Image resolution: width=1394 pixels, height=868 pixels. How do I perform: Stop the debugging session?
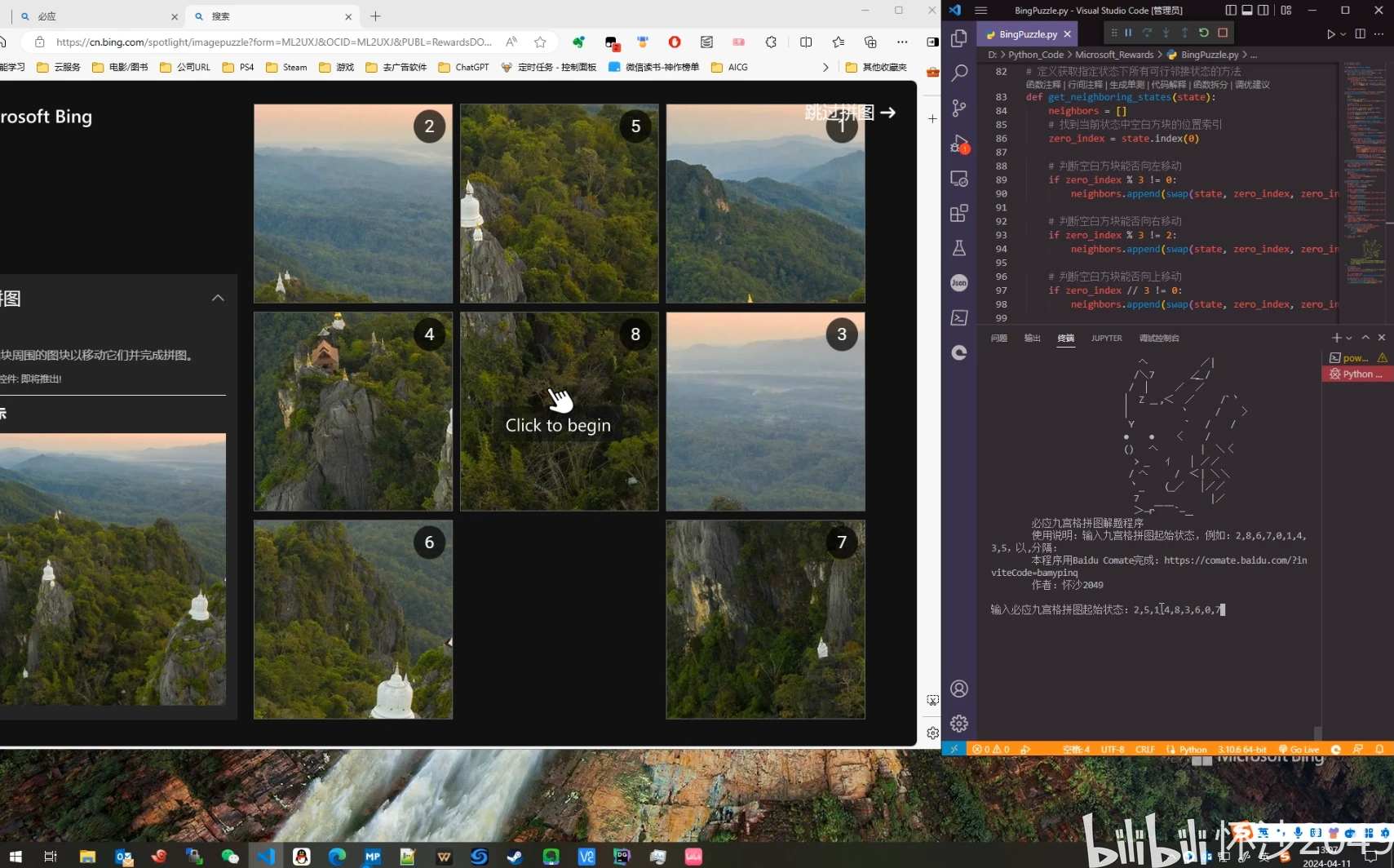point(1223,33)
